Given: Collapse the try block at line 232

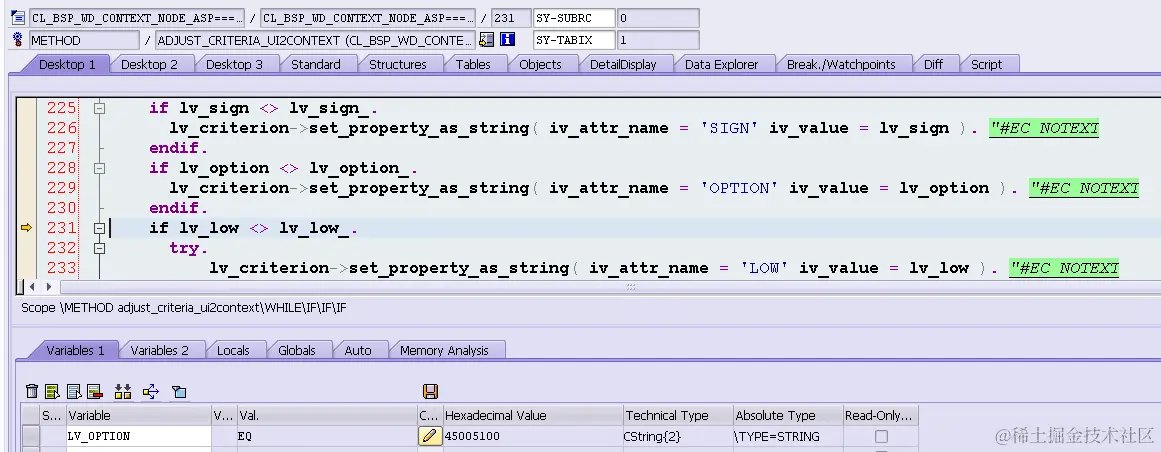Looking at the screenshot, I should (x=99, y=248).
